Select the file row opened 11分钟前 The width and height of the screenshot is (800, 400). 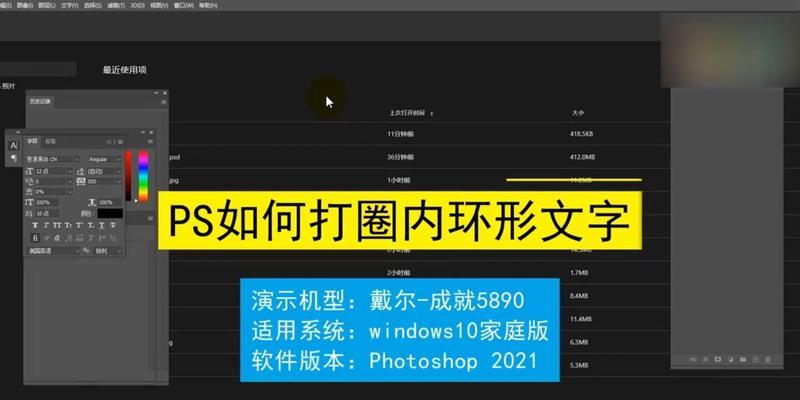tap(417, 134)
